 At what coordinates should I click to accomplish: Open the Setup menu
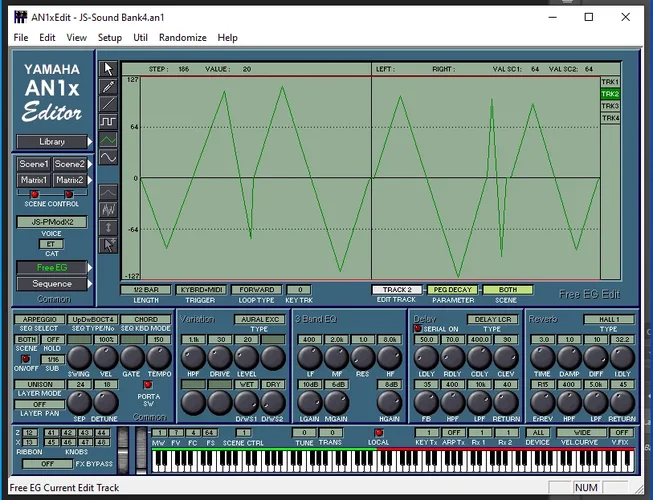[x=110, y=37]
